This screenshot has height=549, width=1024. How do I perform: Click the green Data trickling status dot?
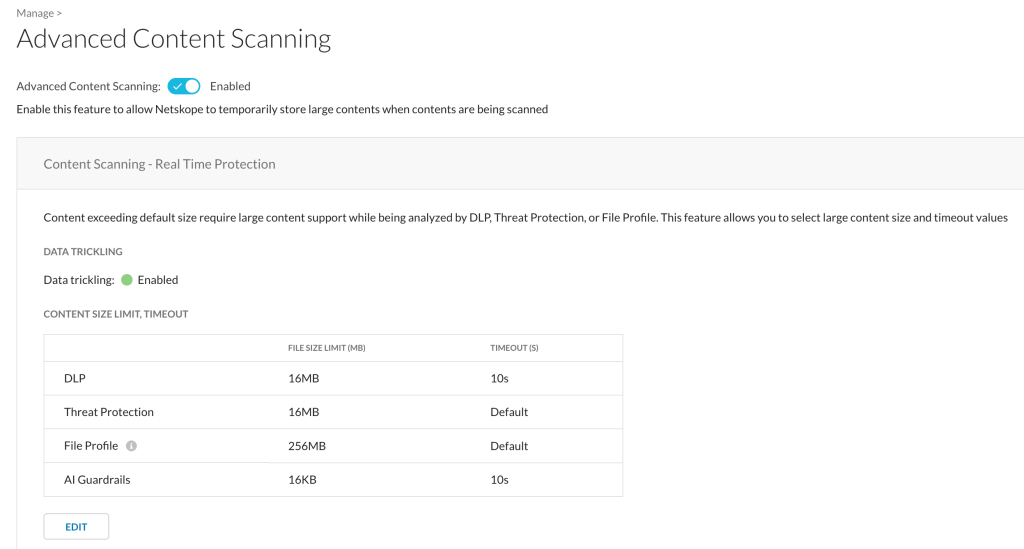(x=127, y=280)
